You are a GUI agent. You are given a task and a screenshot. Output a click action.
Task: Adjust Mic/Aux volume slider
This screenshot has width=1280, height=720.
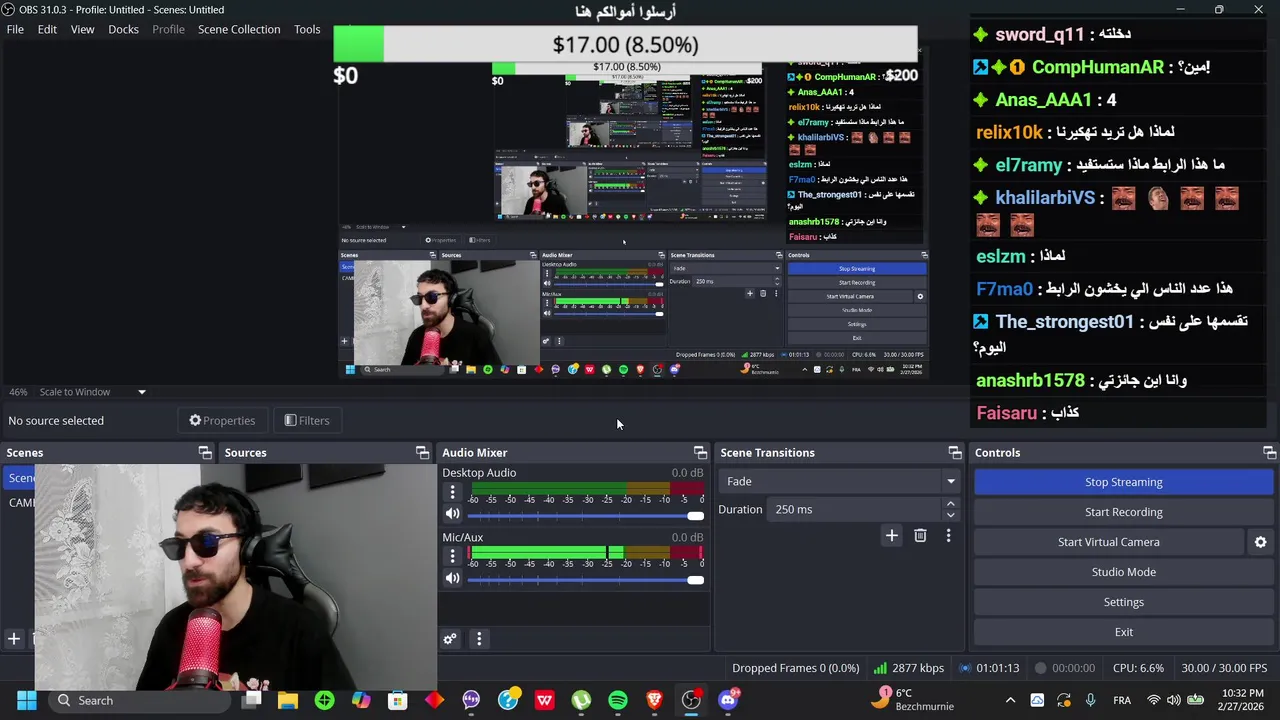[x=585, y=580]
